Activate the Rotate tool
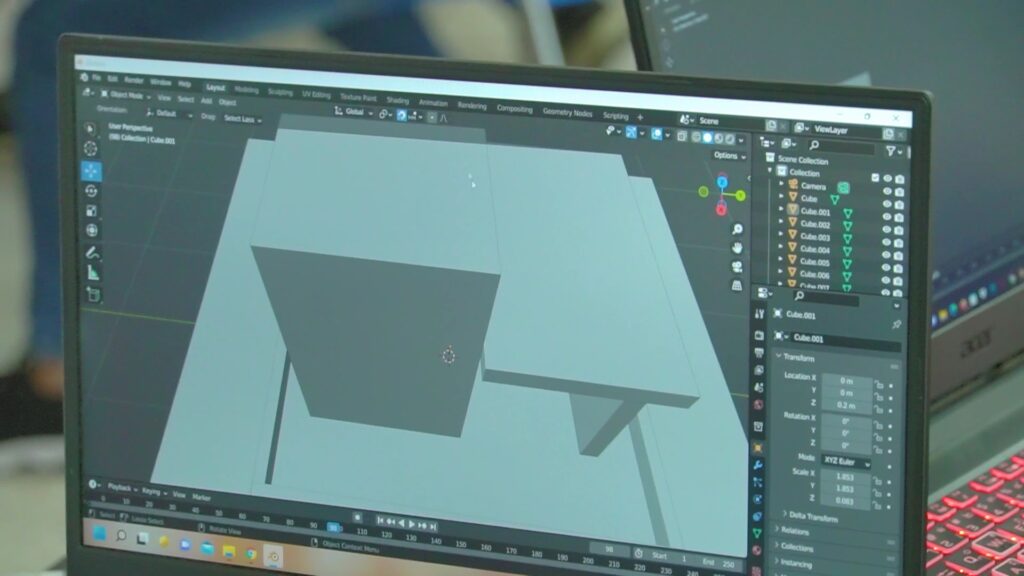Image resolution: width=1024 pixels, height=576 pixels. 91,191
